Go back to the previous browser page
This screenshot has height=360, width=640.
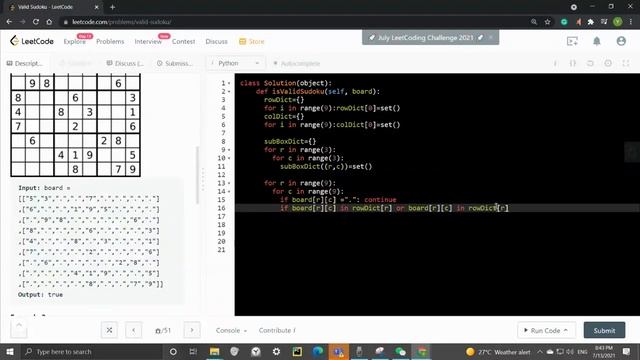pos(9,22)
